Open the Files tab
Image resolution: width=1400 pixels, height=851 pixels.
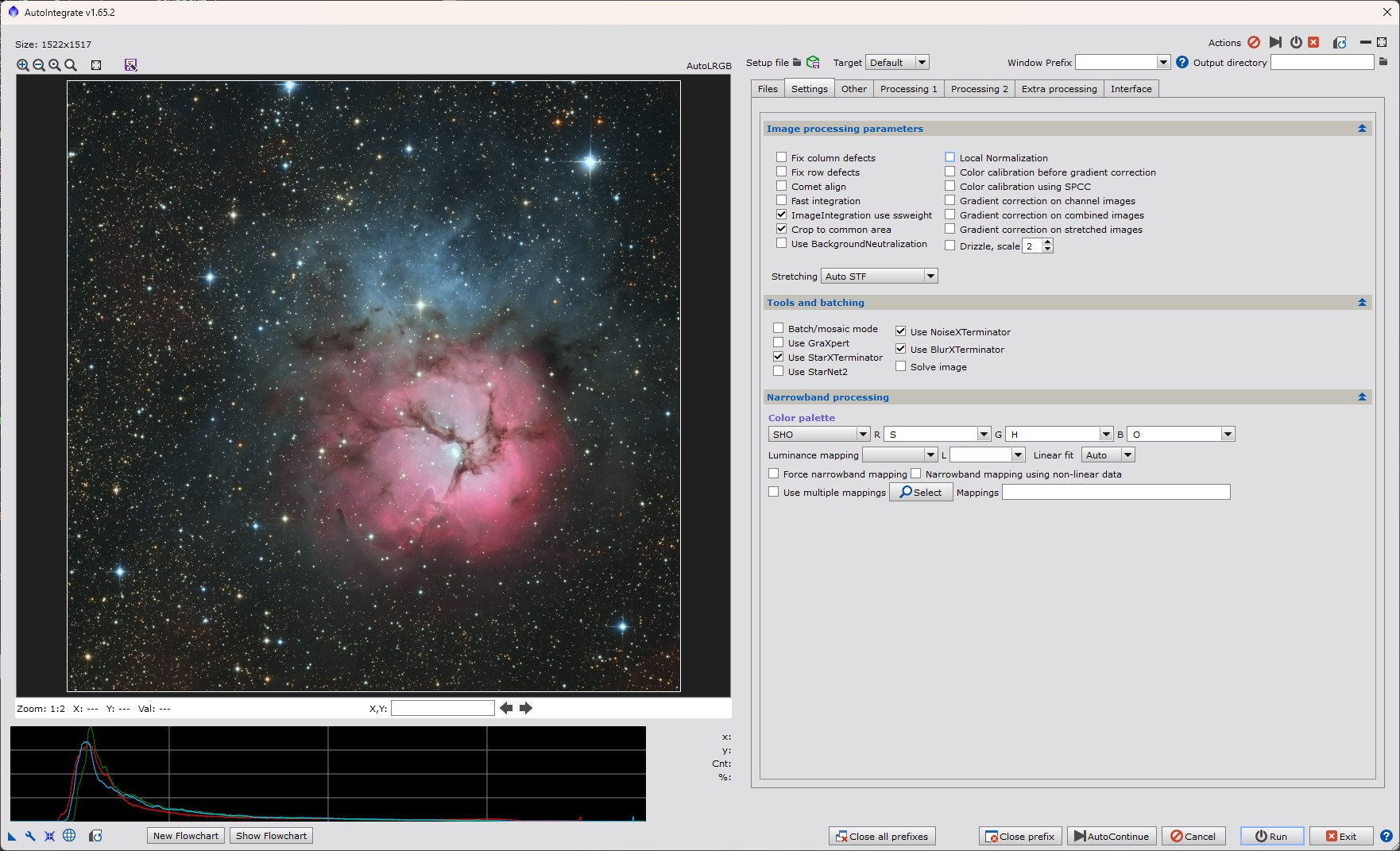point(768,89)
